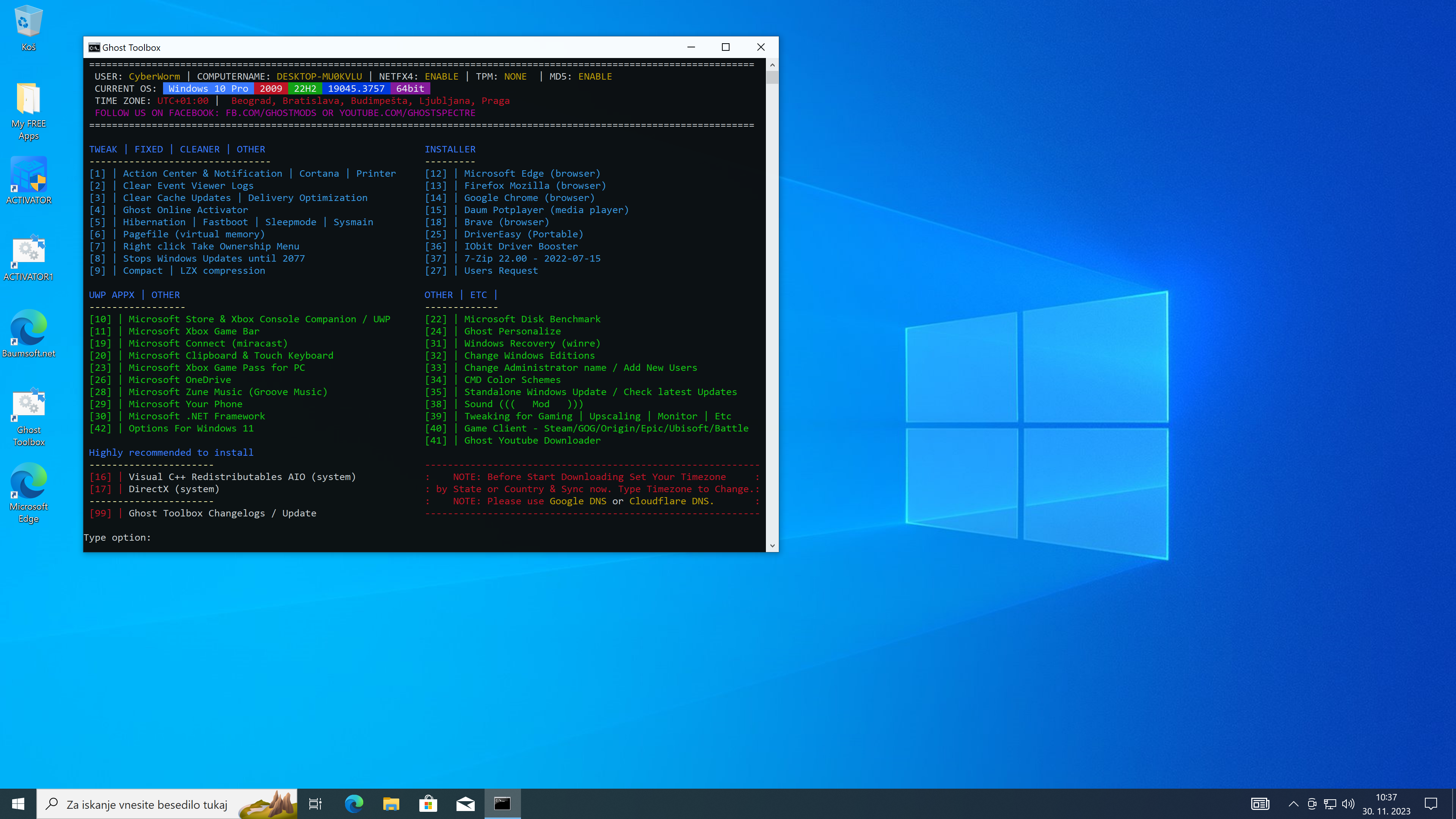Open the notification center icon

(1431, 804)
